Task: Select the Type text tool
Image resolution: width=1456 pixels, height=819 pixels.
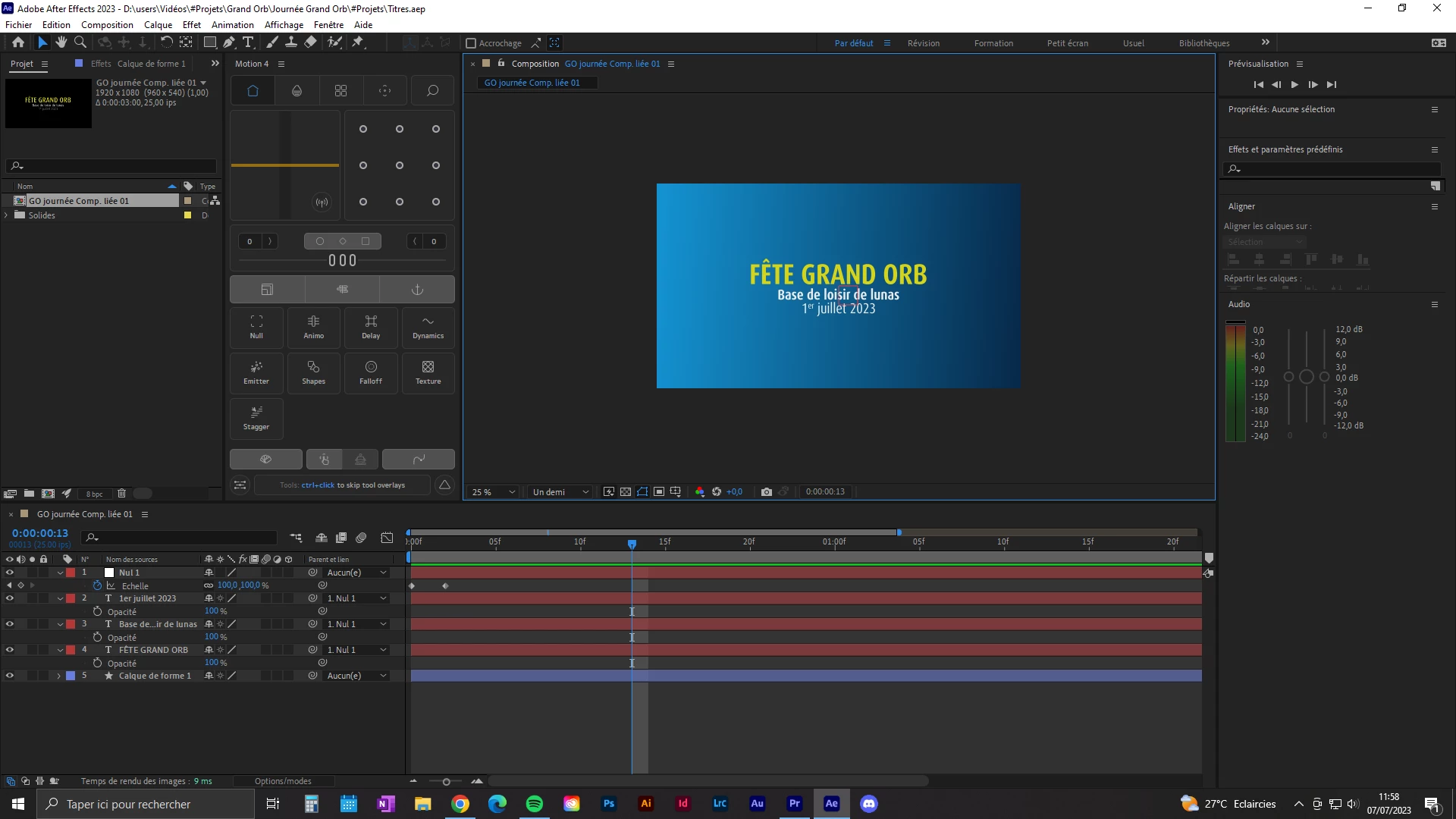Action: [x=248, y=42]
